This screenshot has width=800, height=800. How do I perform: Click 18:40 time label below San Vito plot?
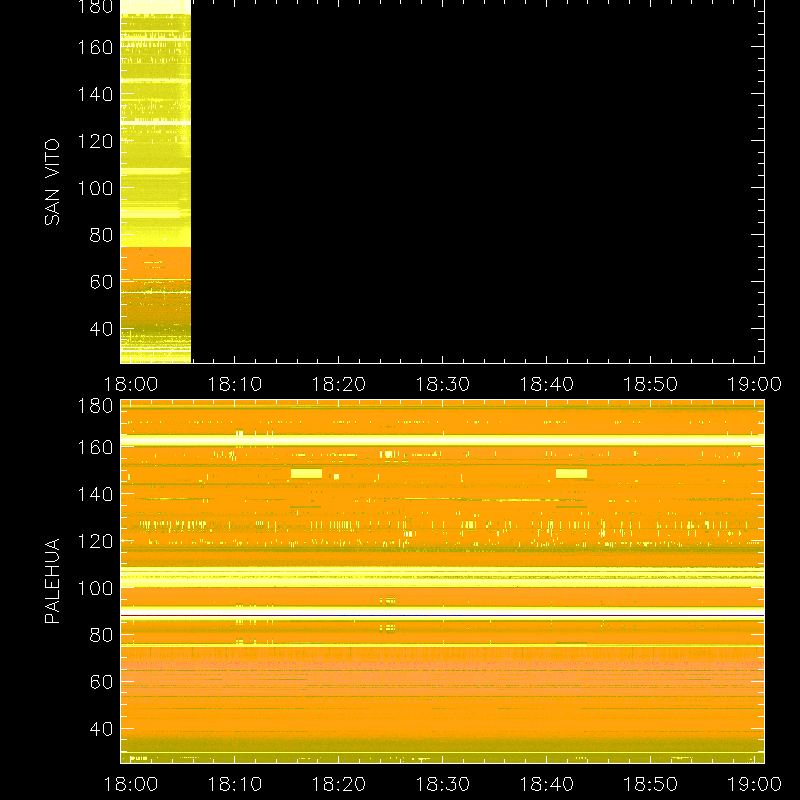tap(546, 384)
